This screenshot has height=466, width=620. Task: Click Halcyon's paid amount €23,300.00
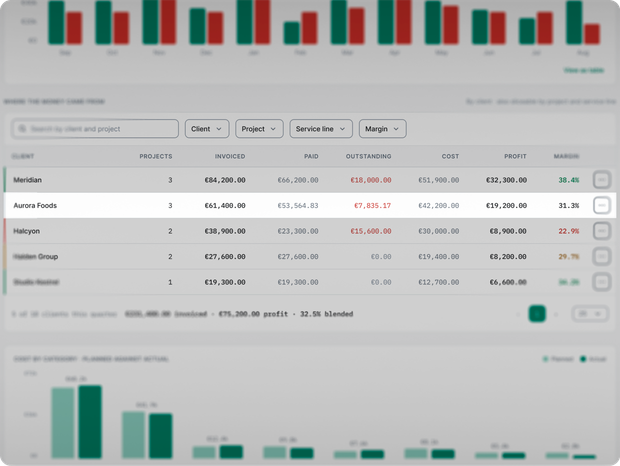tap(298, 231)
